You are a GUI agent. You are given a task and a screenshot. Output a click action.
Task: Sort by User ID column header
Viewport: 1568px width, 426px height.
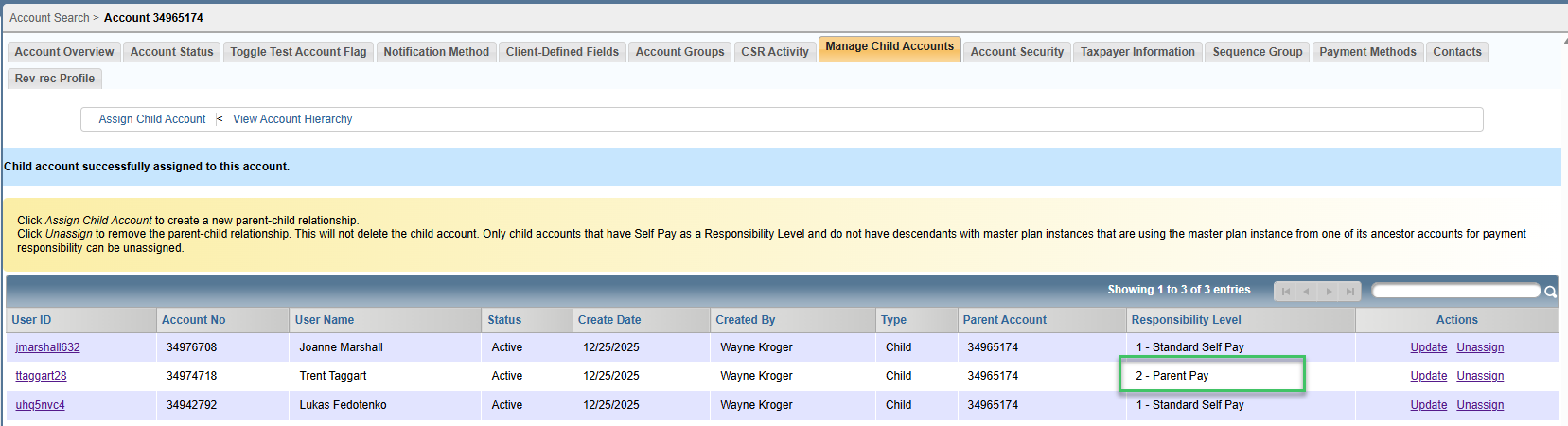click(x=81, y=320)
